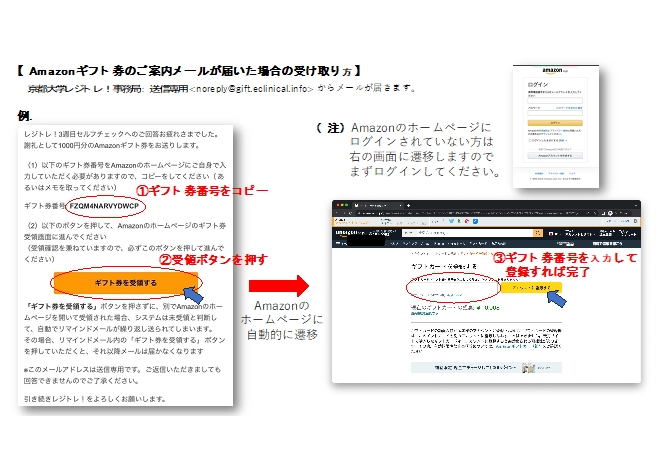The width and height of the screenshot is (663, 469).
Task: Click the yellow ログイン button on login page
Action: pos(555,123)
